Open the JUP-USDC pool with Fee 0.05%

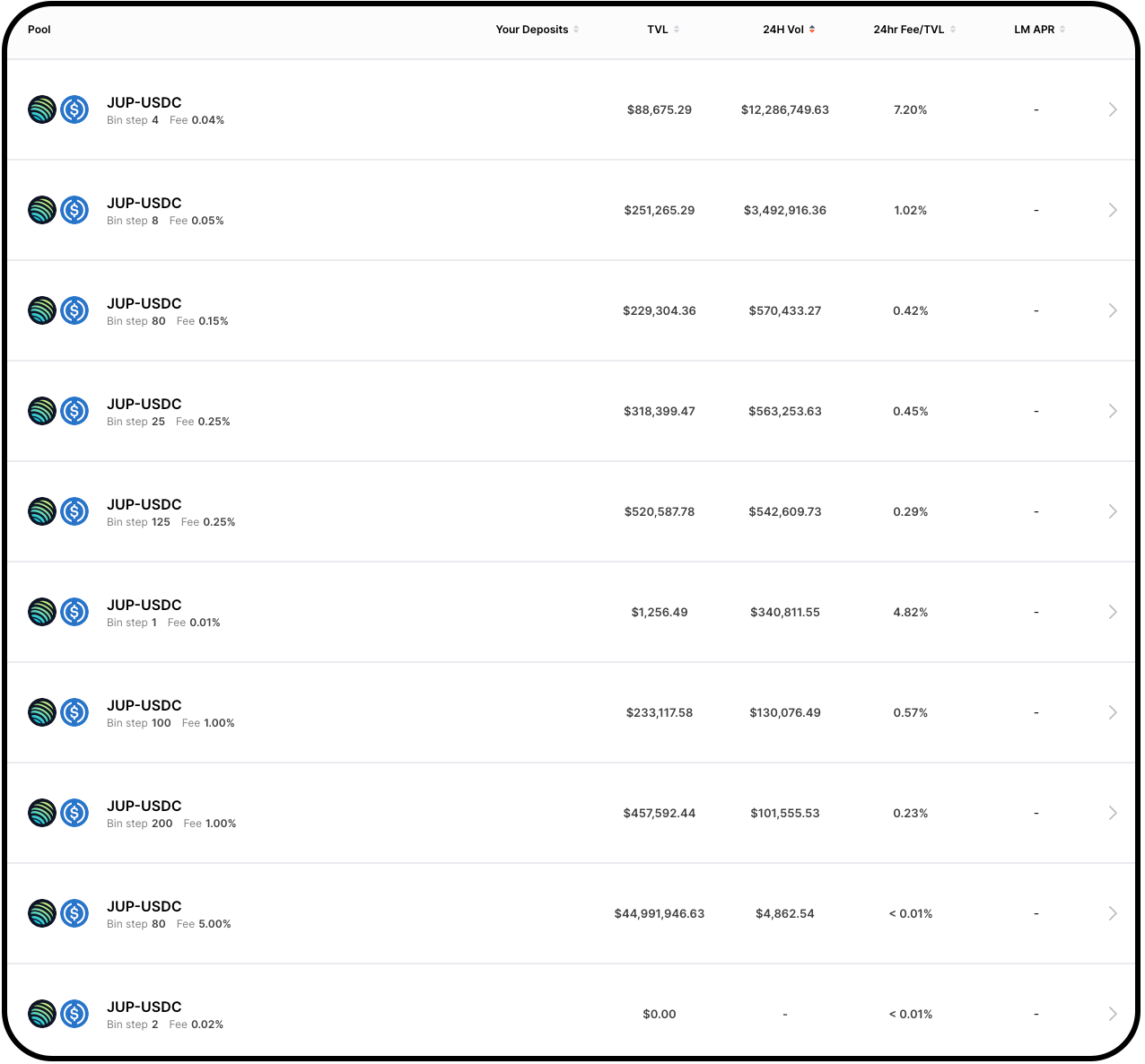[x=144, y=204]
